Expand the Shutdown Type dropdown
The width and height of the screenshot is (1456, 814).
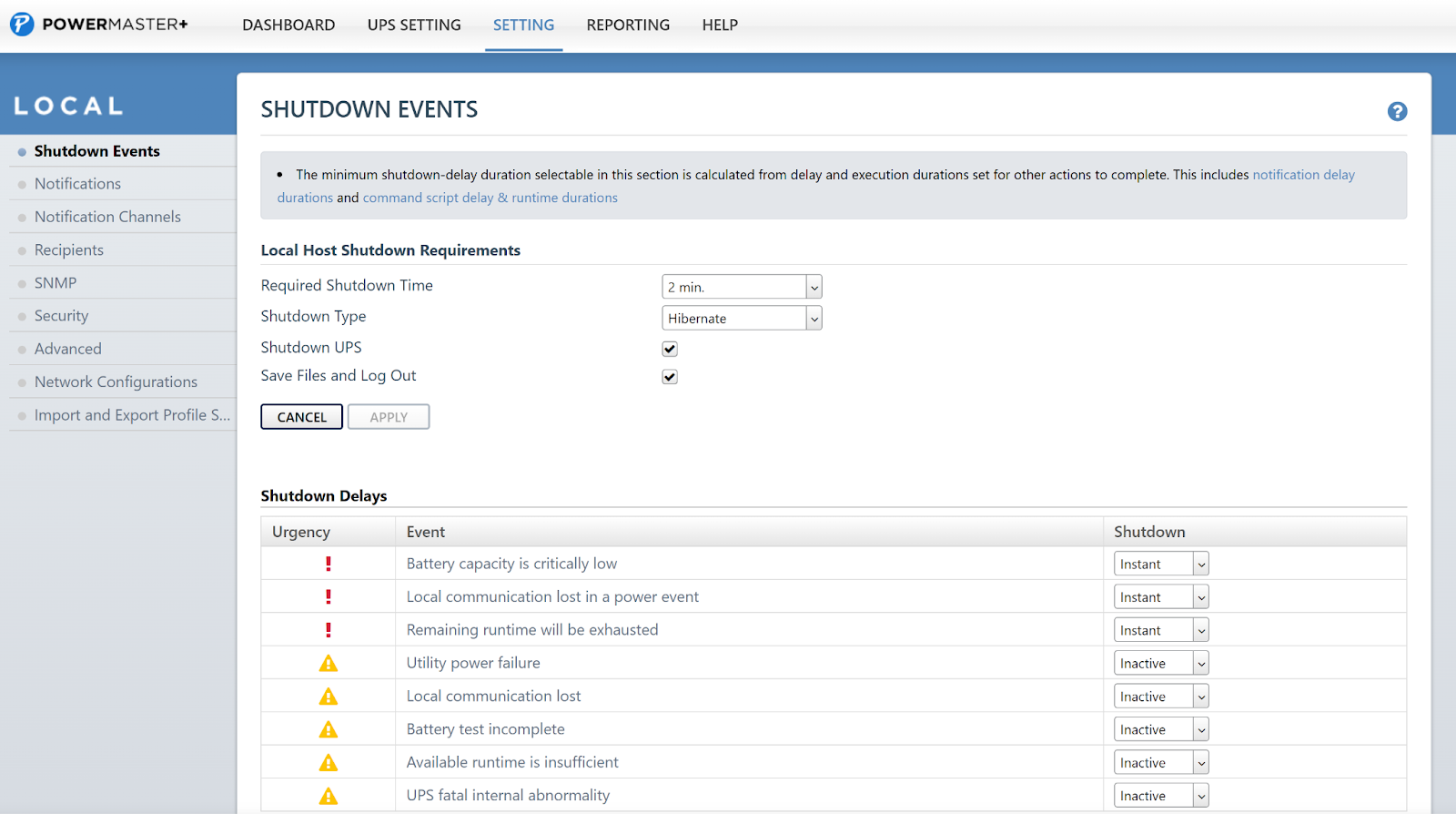click(741, 318)
